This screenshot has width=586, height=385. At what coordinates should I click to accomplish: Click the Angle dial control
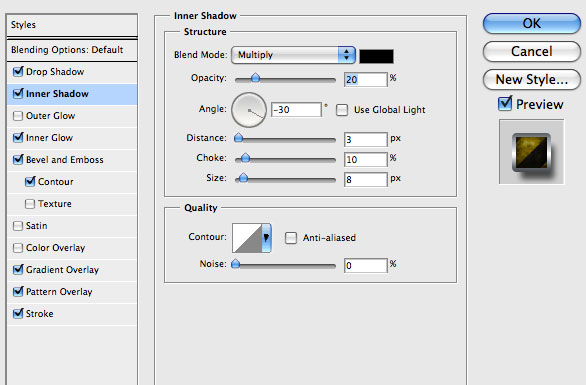click(x=249, y=110)
